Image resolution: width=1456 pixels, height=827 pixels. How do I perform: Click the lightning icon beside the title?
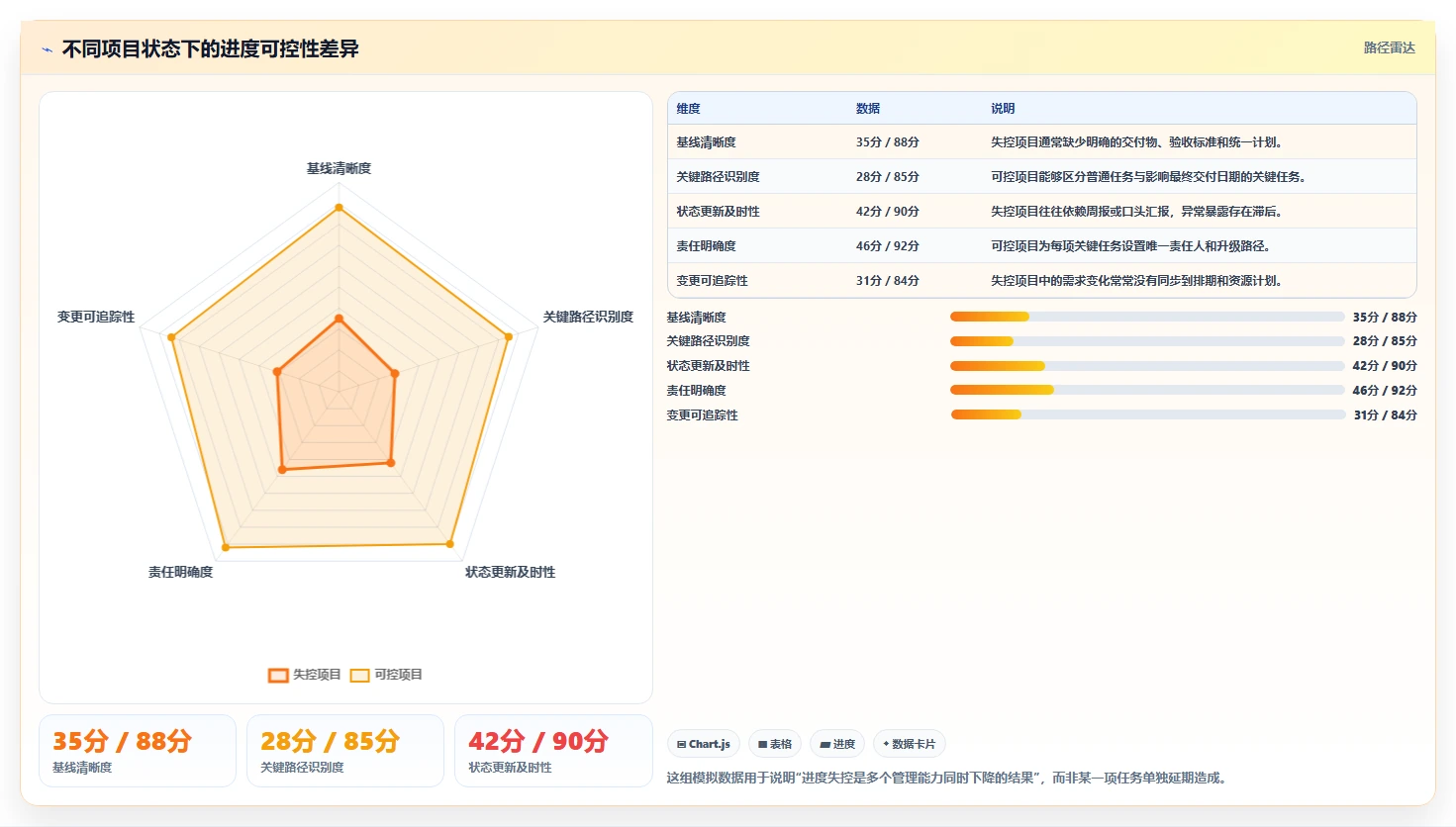pyautogui.click(x=47, y=49)
